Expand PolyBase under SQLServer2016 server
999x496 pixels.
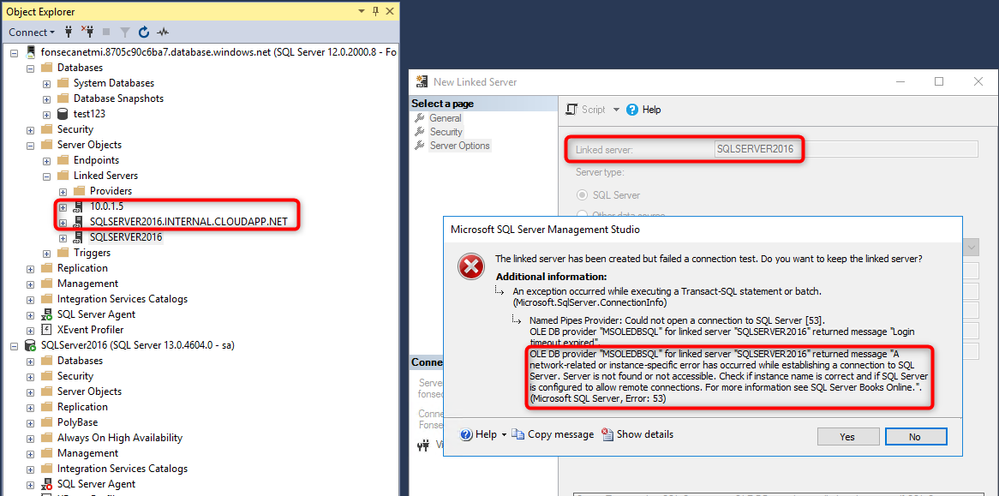pos(30,422)
